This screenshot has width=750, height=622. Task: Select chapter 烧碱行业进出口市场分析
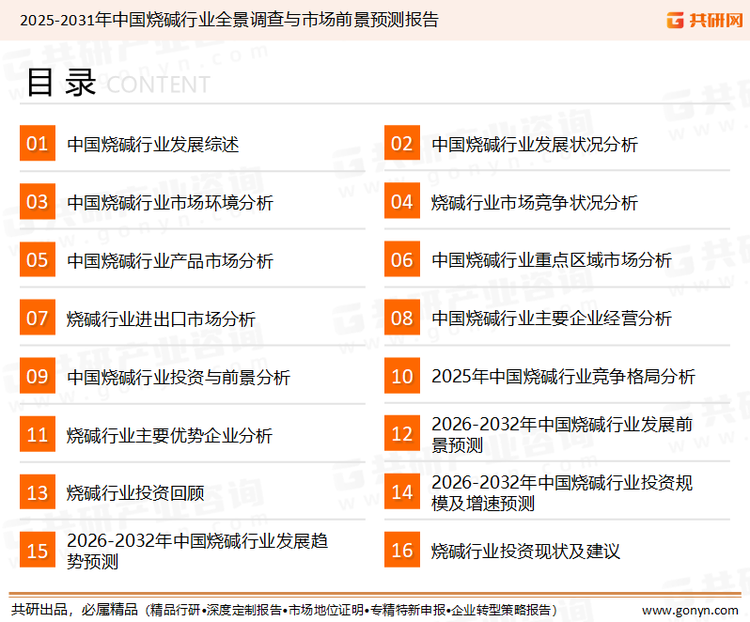pos(161,319)
